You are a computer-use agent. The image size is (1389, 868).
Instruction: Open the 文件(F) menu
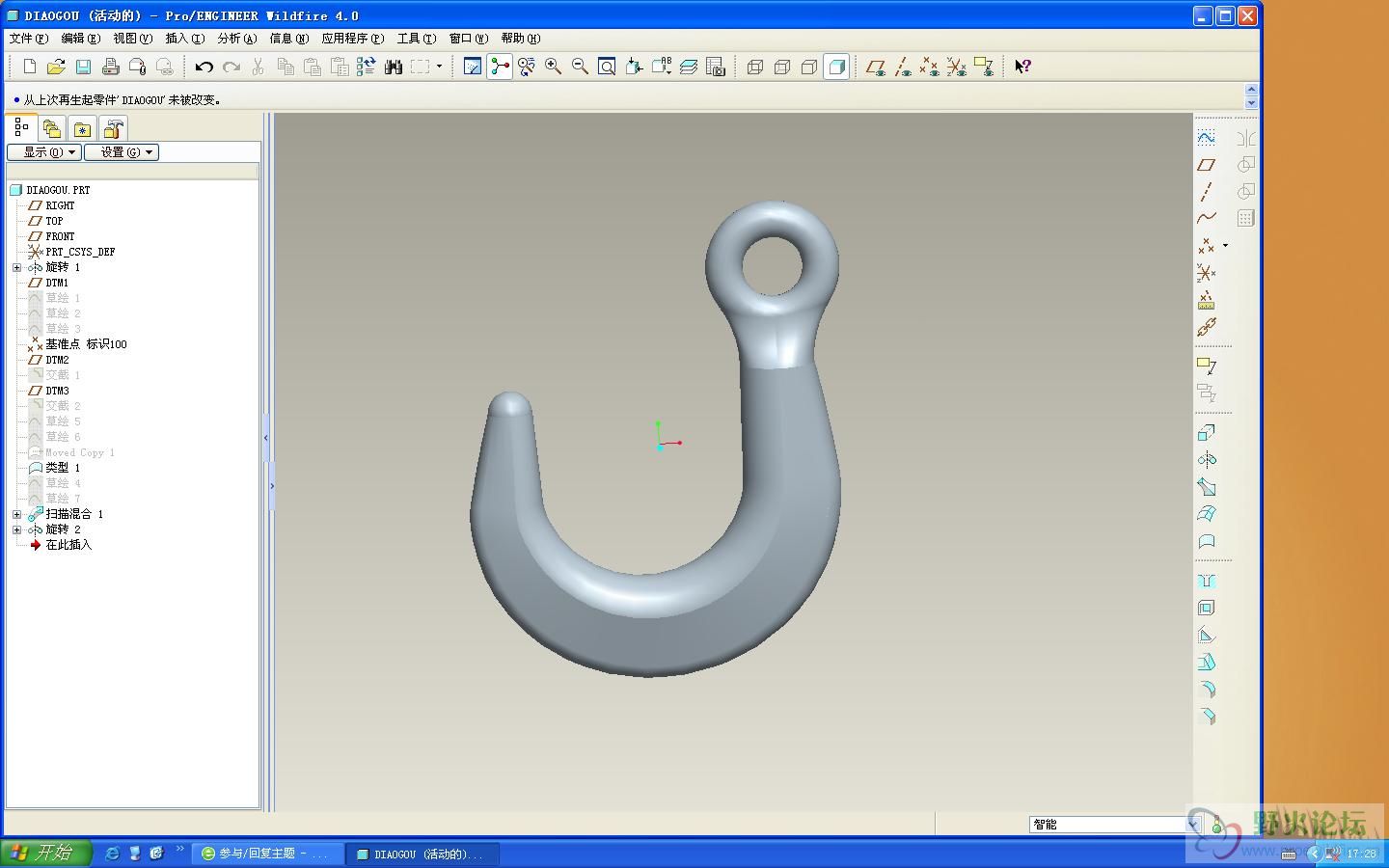tap(28, 39)
